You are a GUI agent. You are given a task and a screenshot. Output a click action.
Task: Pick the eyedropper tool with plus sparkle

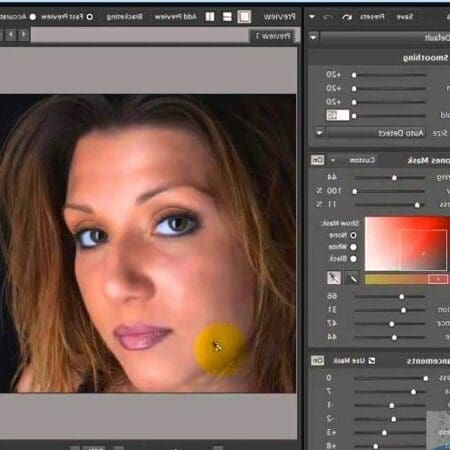pyautogui.click(x=334, y=278)
